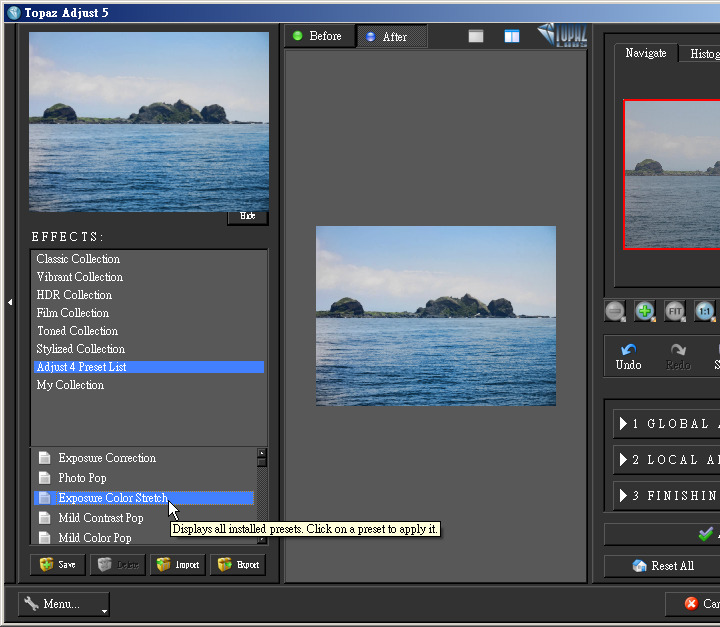Click the zoom in plus icon
The width and height of the screenshot is (720, 627).
[x=645, y=311]
